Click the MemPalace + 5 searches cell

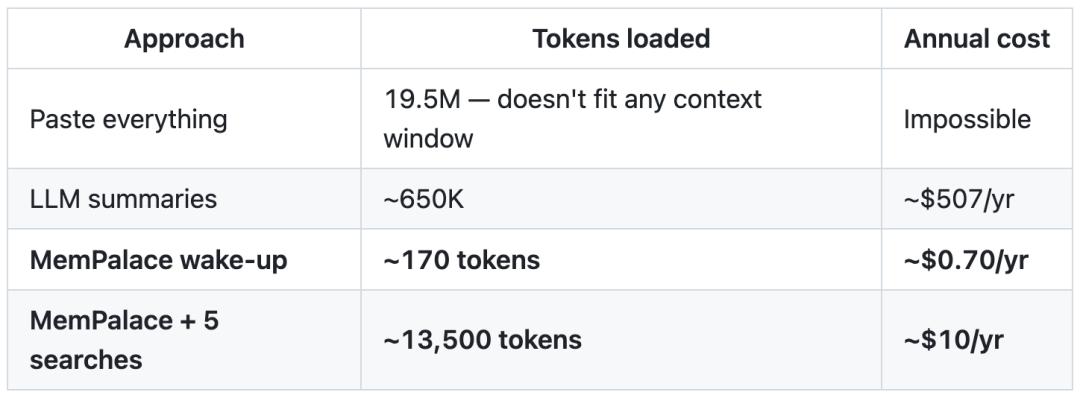(184, 340)
